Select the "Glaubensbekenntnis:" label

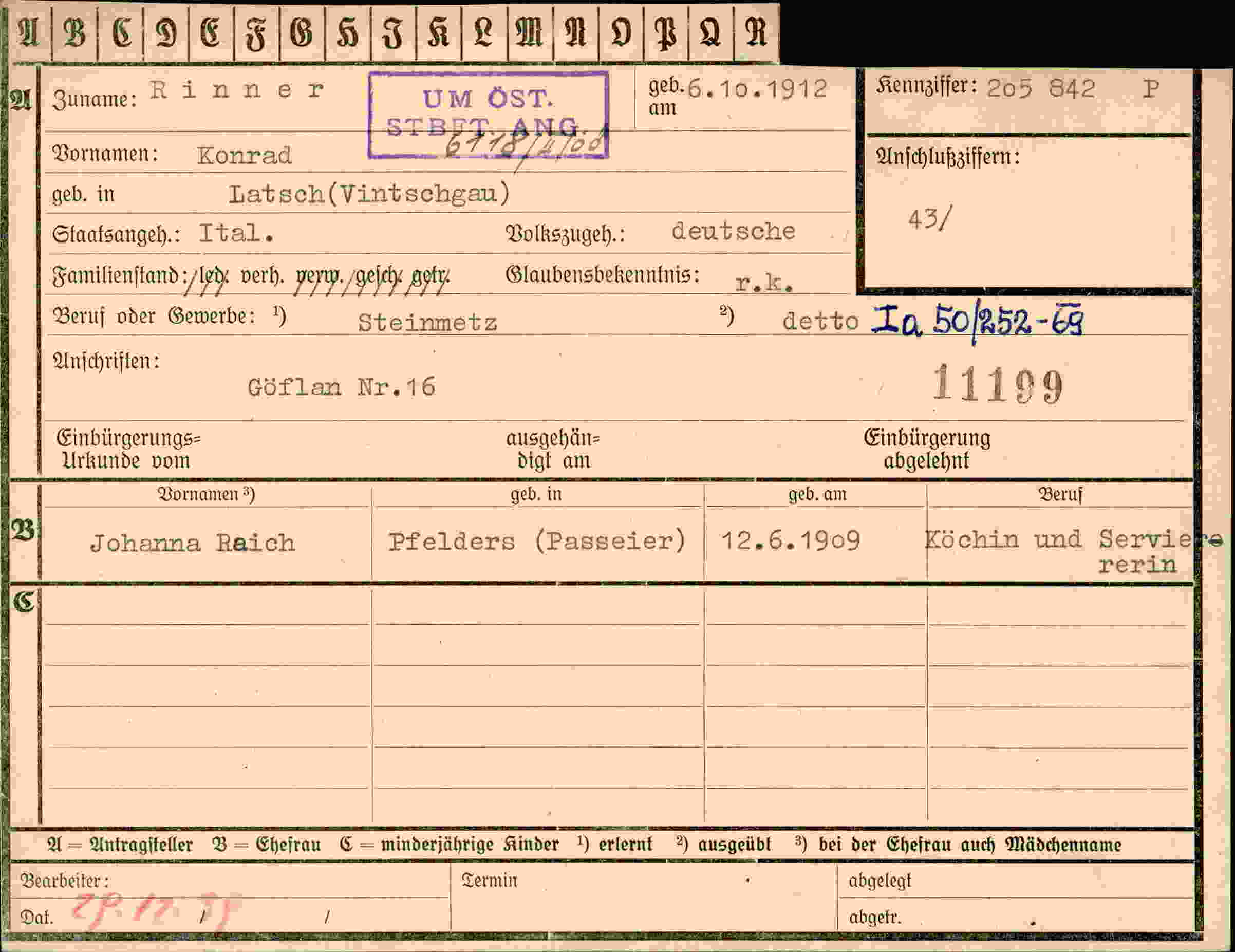click(603, 275)
